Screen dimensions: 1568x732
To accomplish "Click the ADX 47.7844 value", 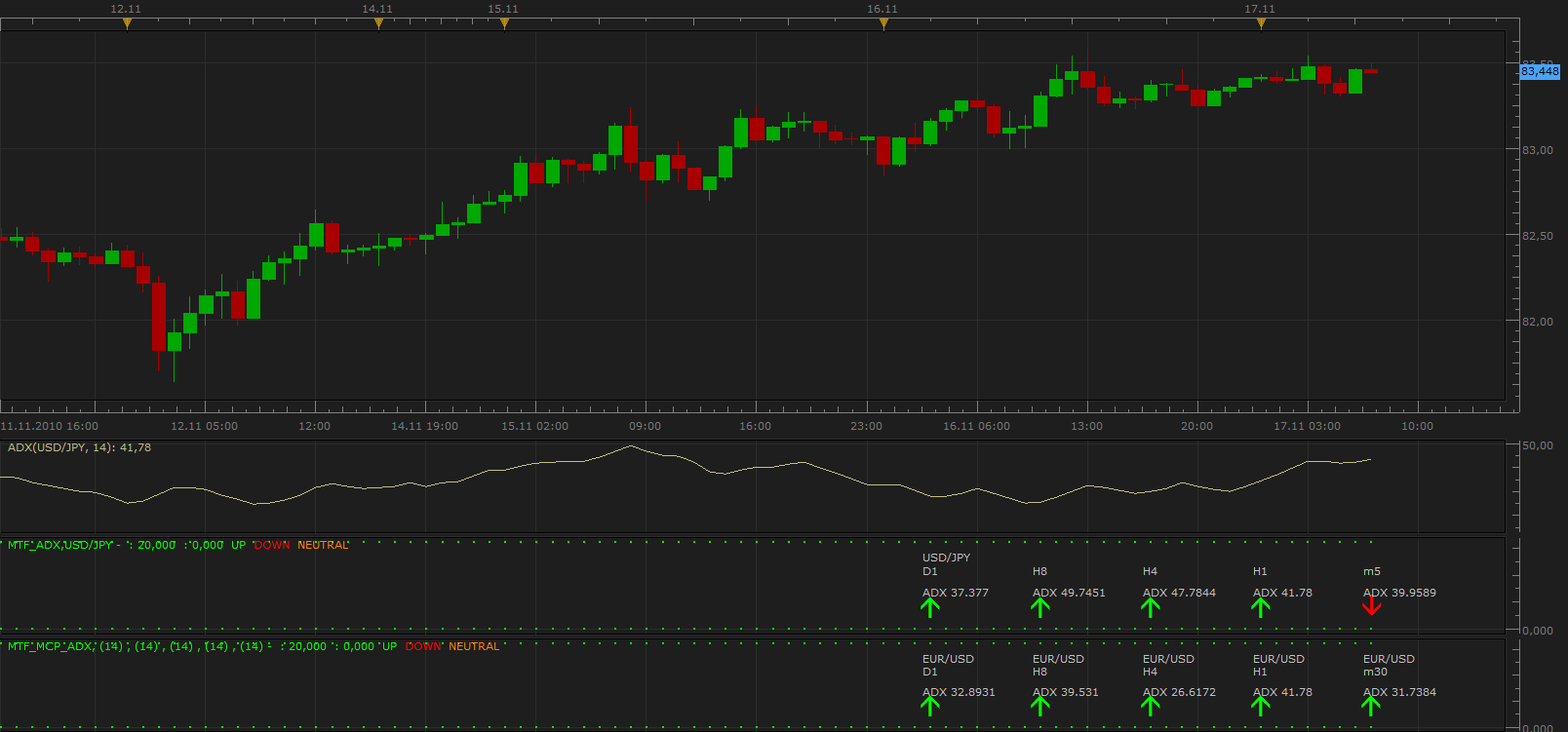I will click(1179, 593).
